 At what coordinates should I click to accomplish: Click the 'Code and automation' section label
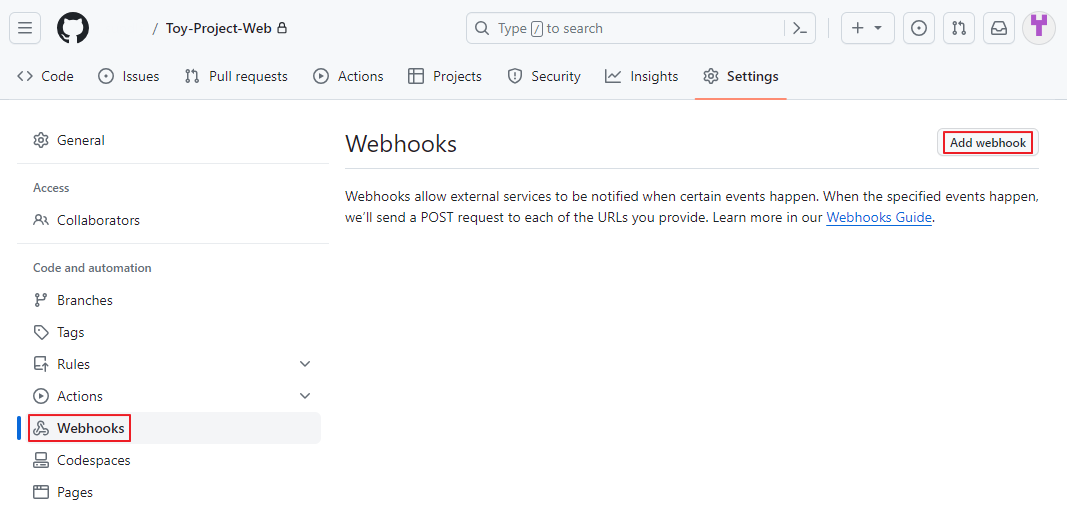(92, 268)
